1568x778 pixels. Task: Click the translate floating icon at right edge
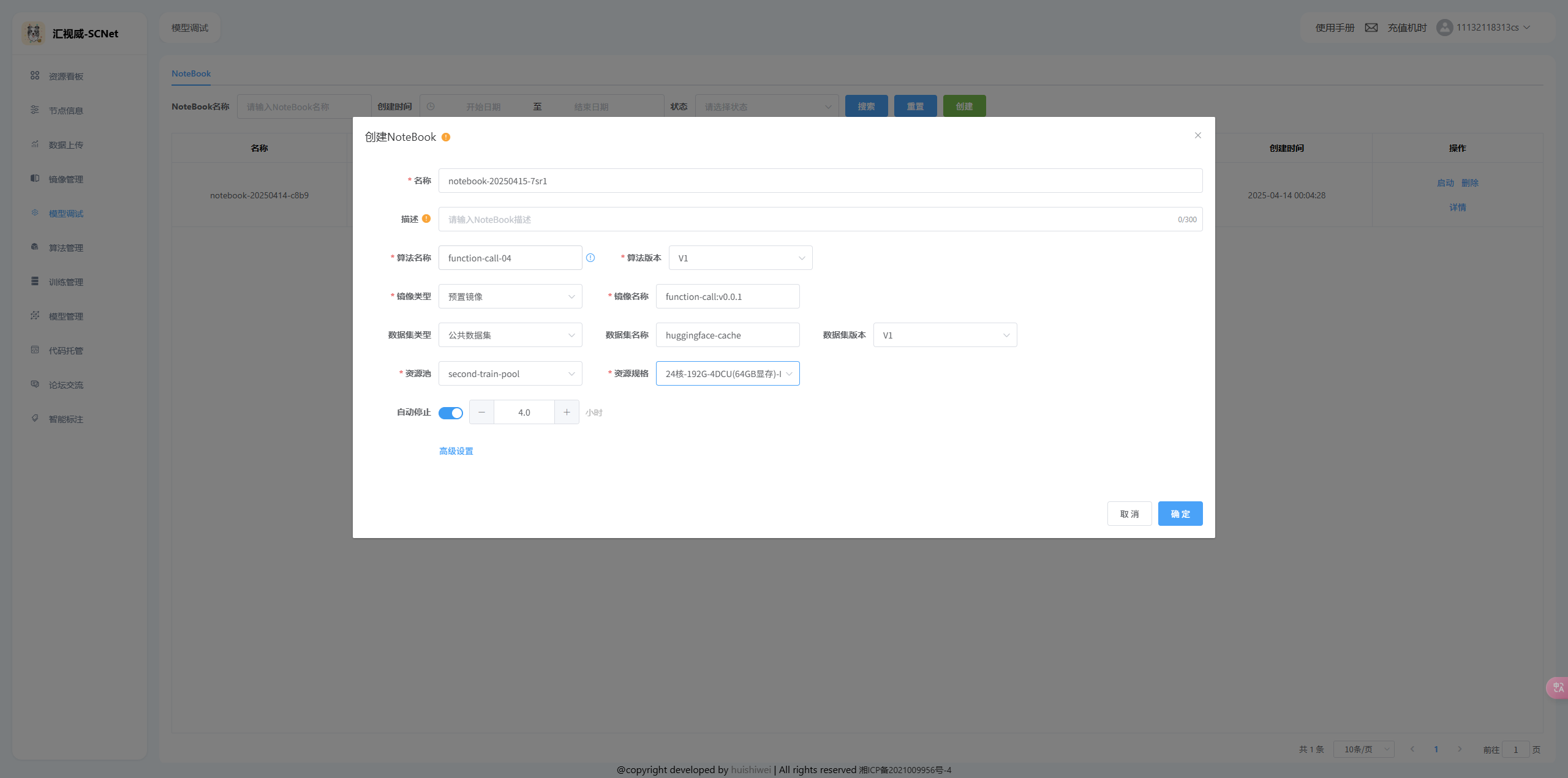[1558, 687]
